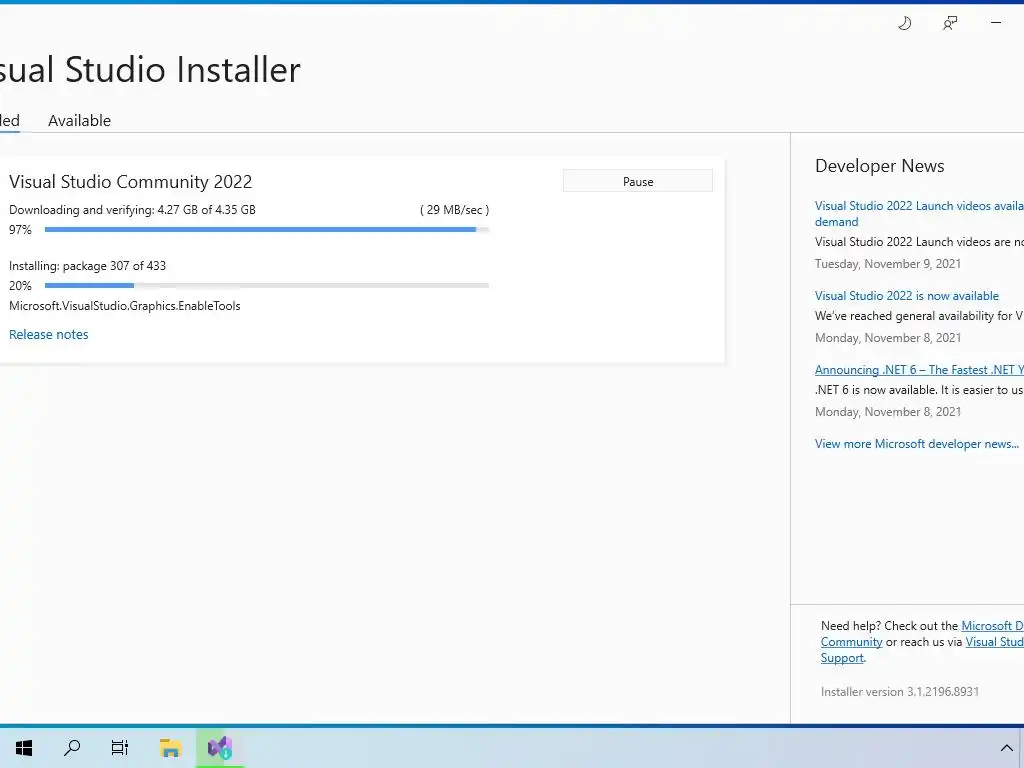Select 'Installing: package 307 of 433' text
Screen dimensions: 1024x768
(88, 266)
